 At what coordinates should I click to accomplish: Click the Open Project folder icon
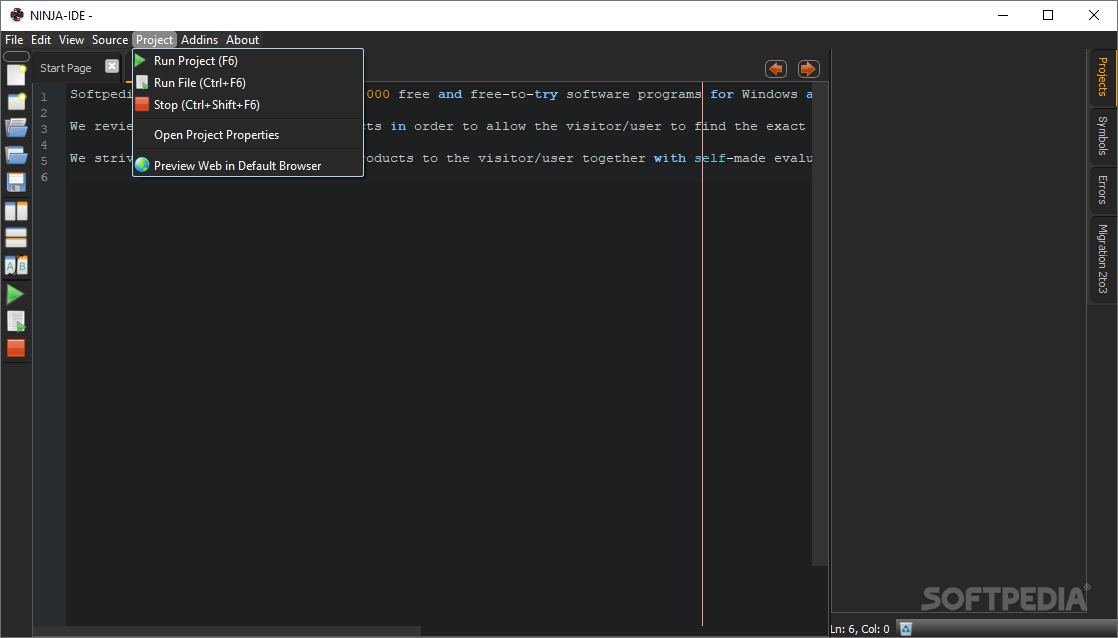point(16,155)
